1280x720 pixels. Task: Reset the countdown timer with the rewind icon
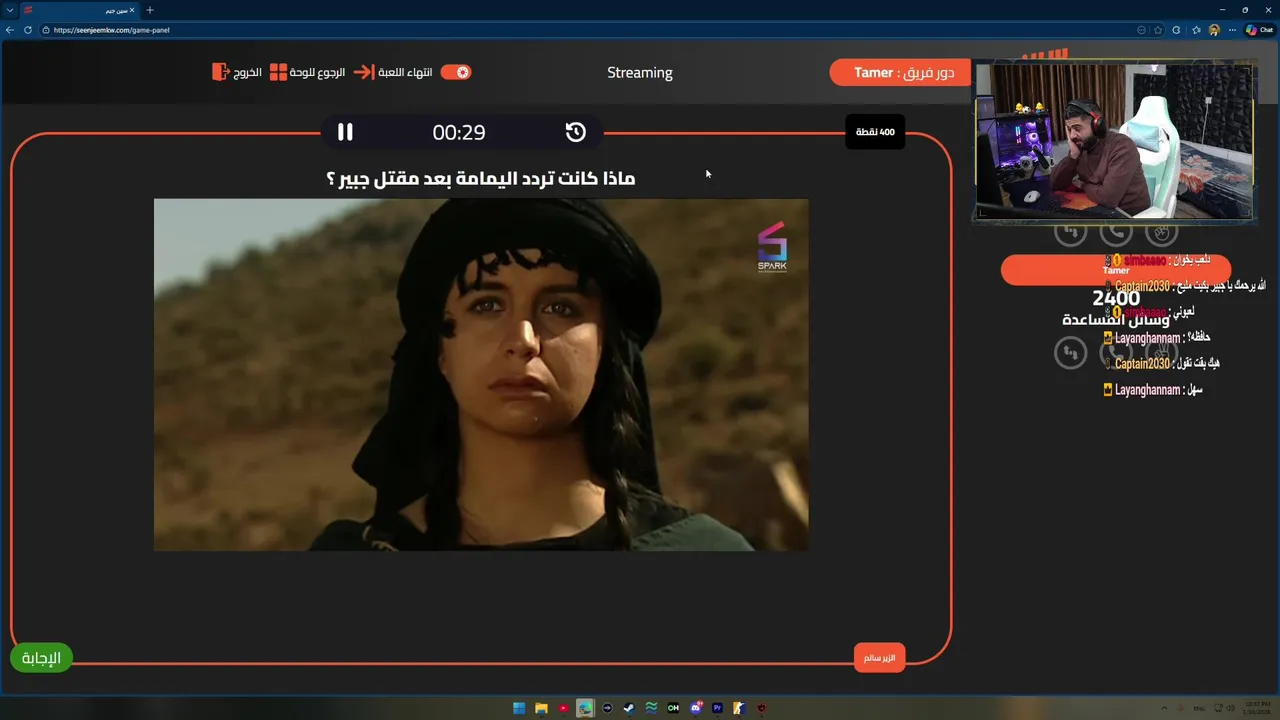[x=575, y=132]
